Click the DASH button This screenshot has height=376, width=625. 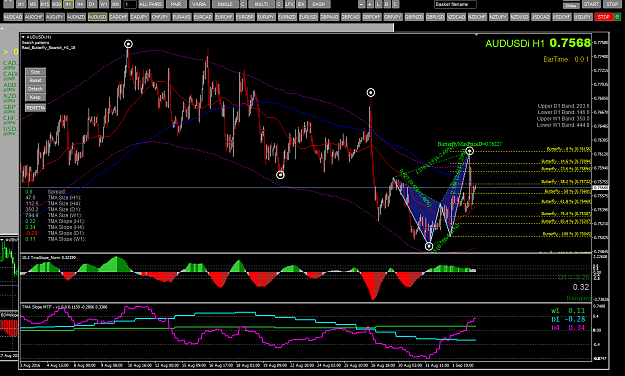coord(318,4)
